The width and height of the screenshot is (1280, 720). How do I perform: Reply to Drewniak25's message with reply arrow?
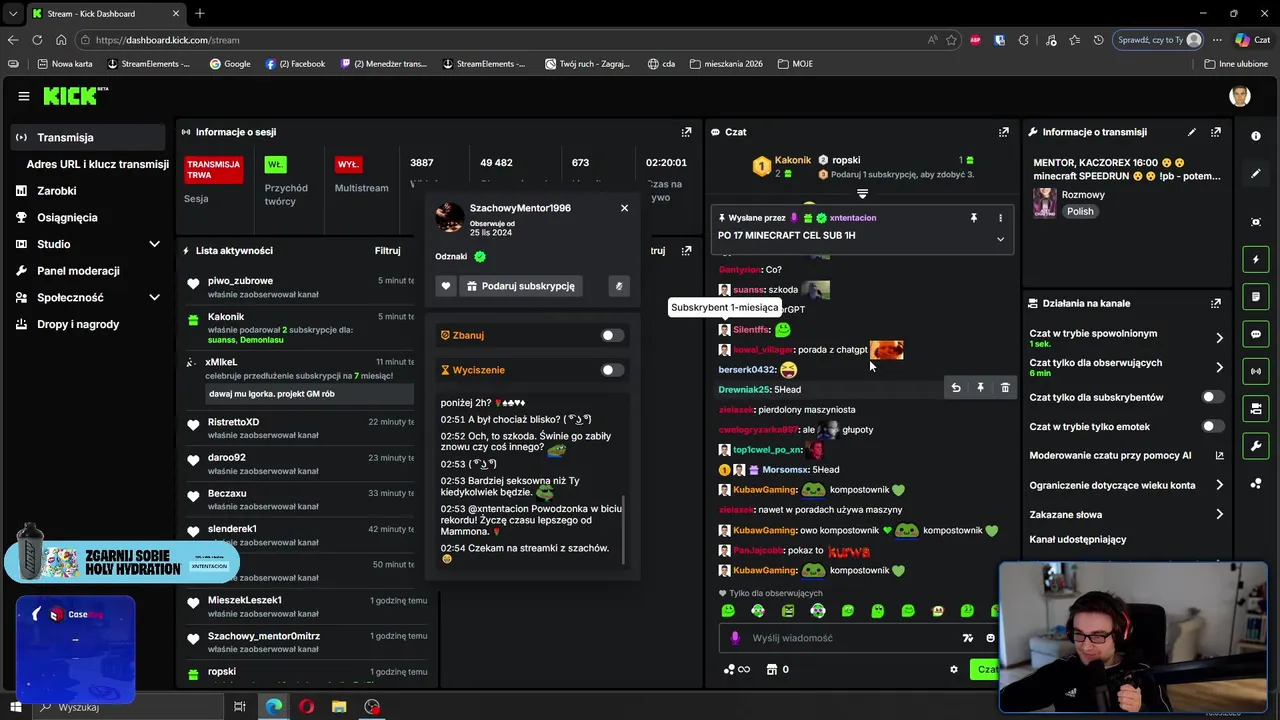(956, 388)
